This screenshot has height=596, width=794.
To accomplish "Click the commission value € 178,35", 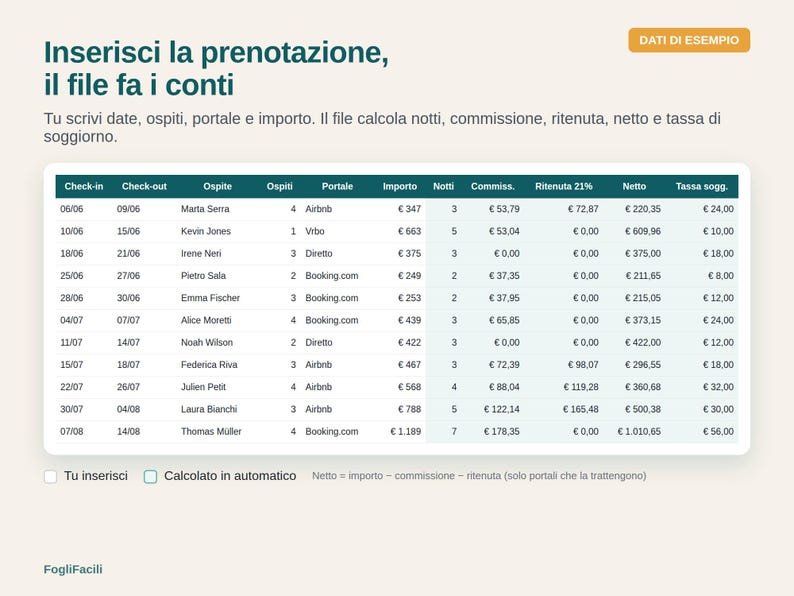I will coord(501,431).
